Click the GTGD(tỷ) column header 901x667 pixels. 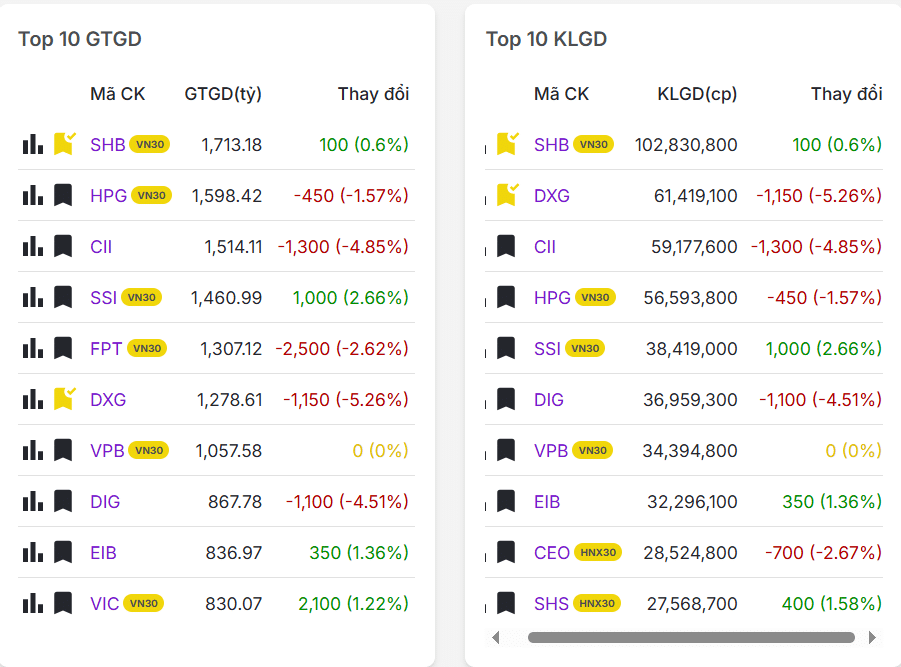click(223, 94)
